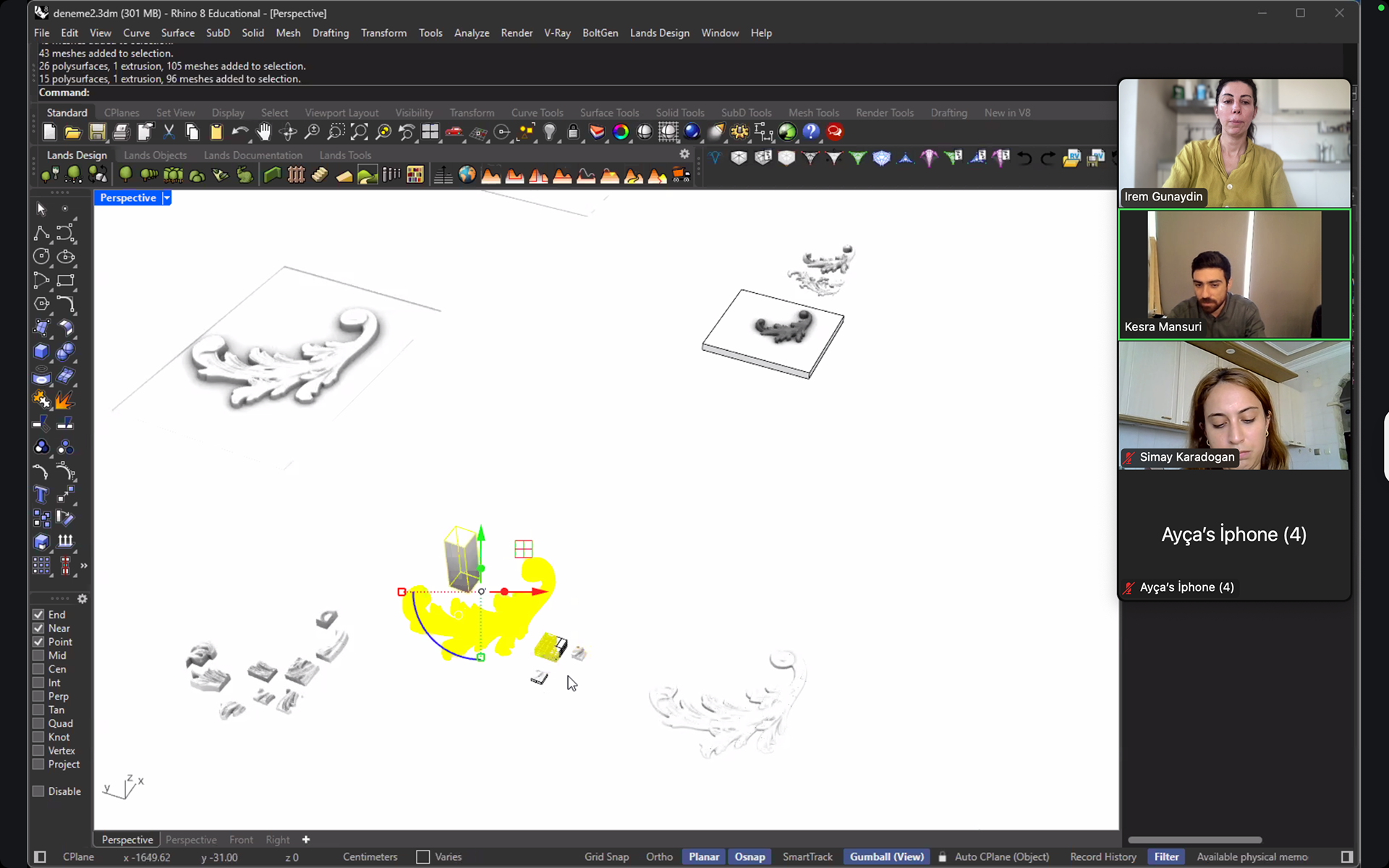Click the red car Set View icon

[454, 132]
